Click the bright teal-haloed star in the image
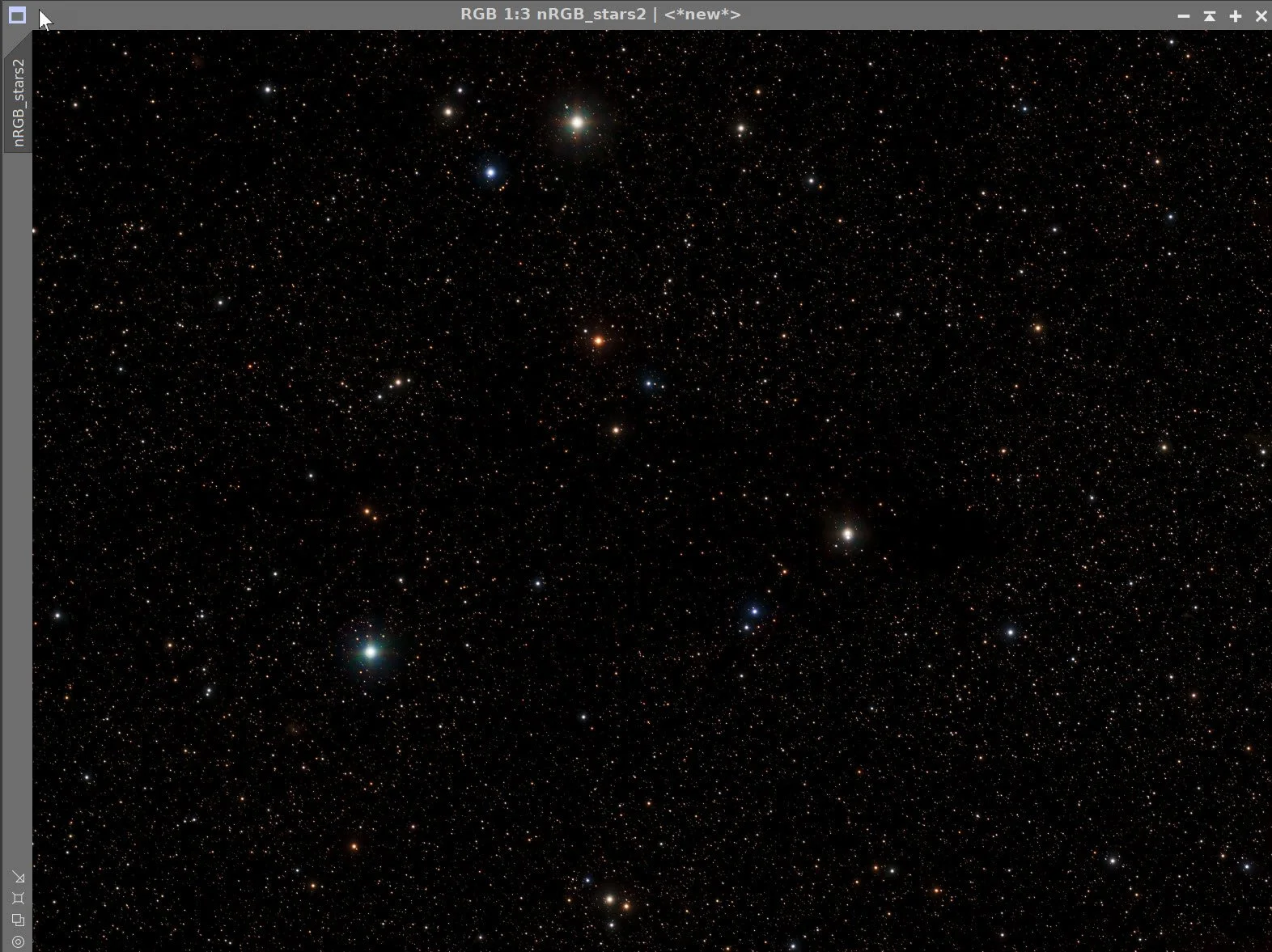Image resolution: width=1272 pixels, height=952 pixels. click(x=371, y=651)
